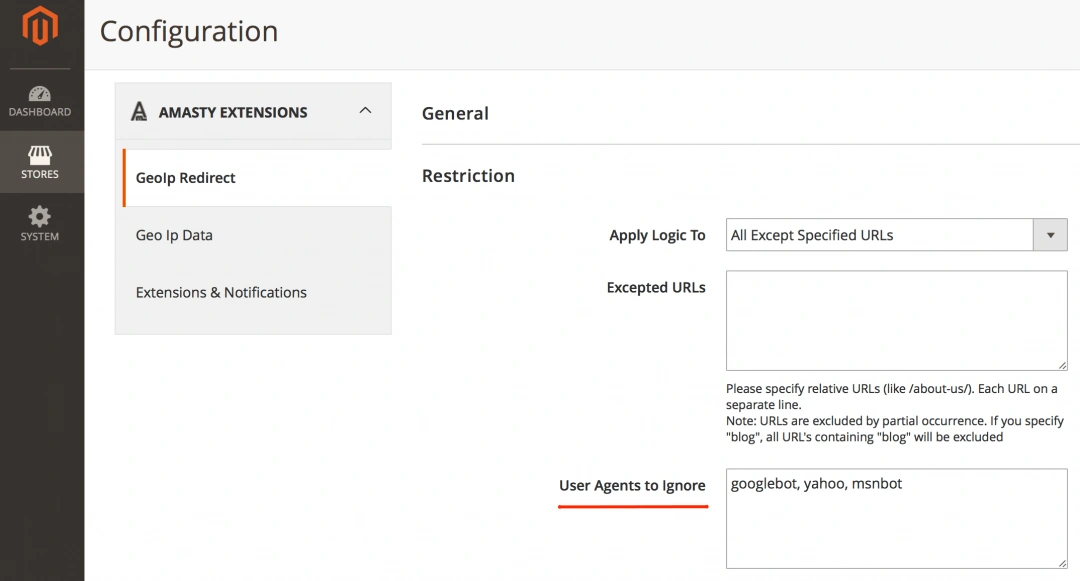This screenshot has width=1080, height=581.
Task: Switch to the Geo Ip Data tab
Action: click(x=174, y=235)
